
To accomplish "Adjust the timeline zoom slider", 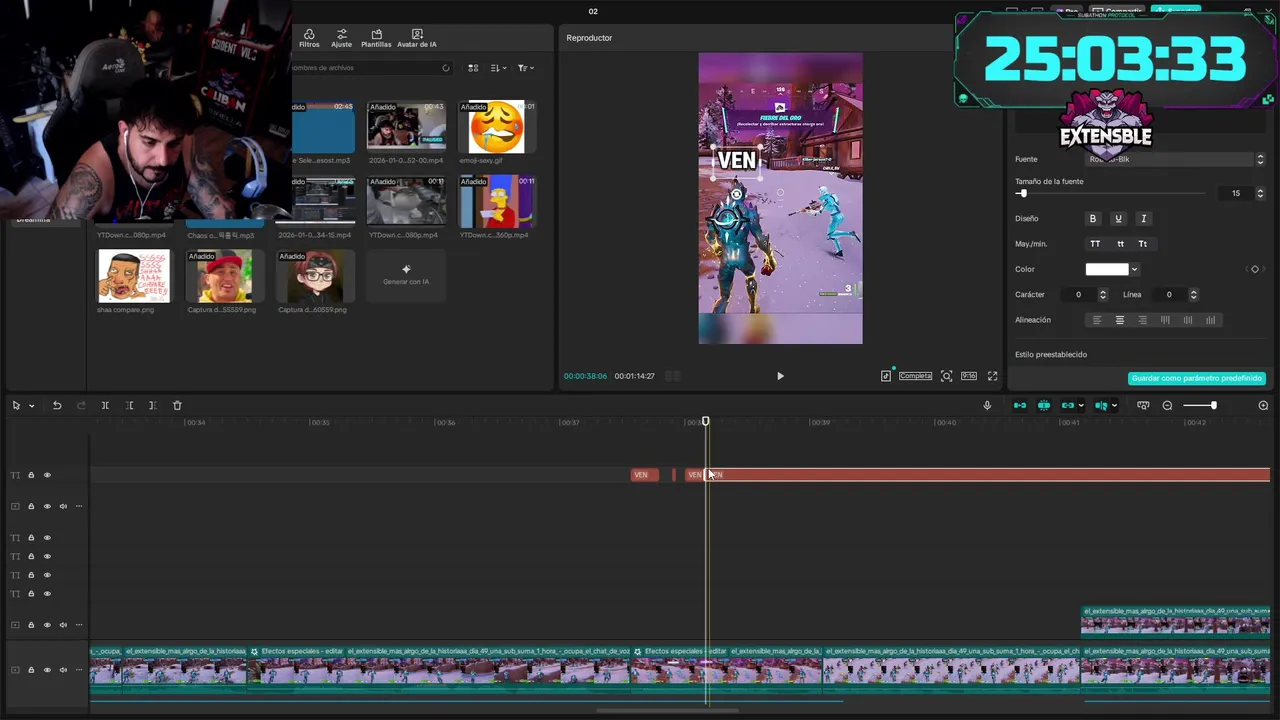I will click(1200, 406).
